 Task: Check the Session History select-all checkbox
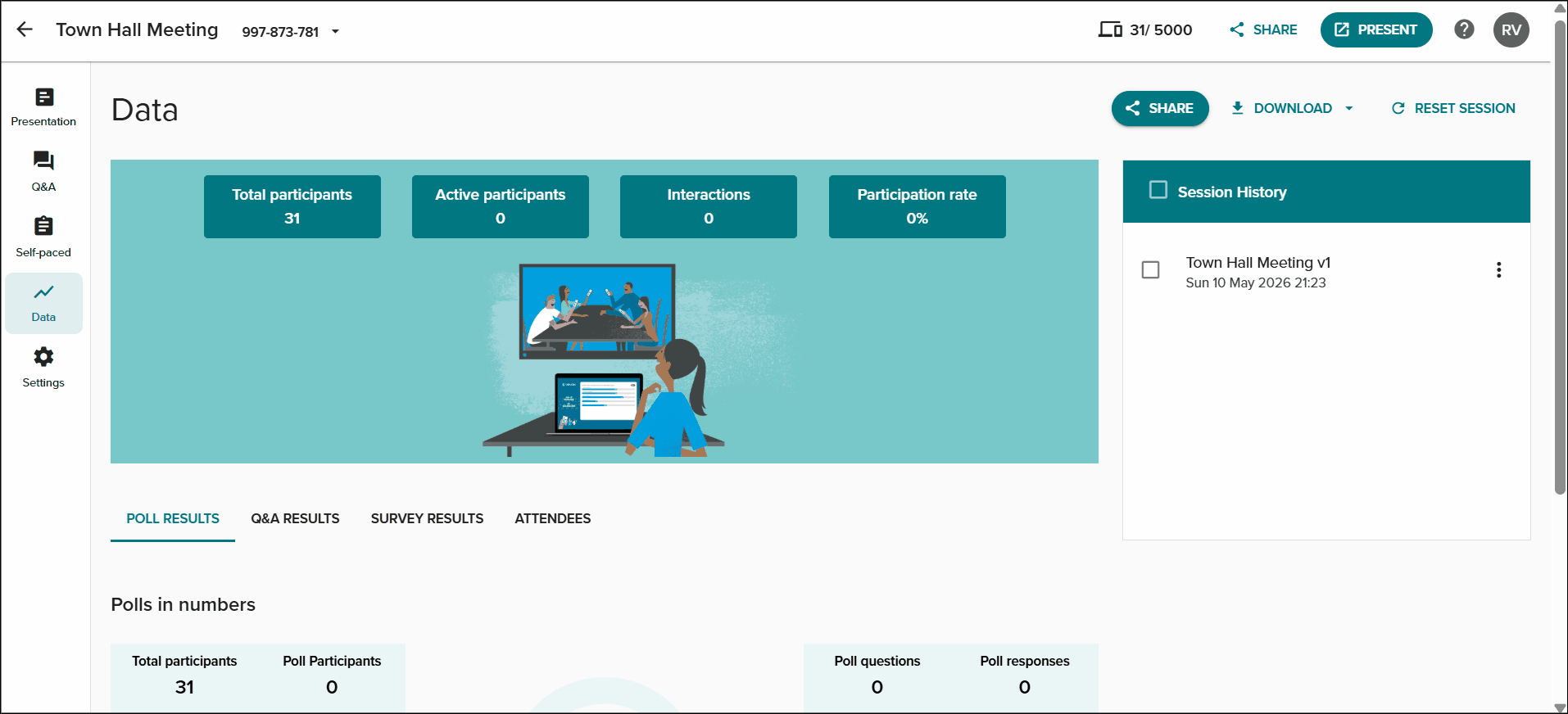point(1158,190)
